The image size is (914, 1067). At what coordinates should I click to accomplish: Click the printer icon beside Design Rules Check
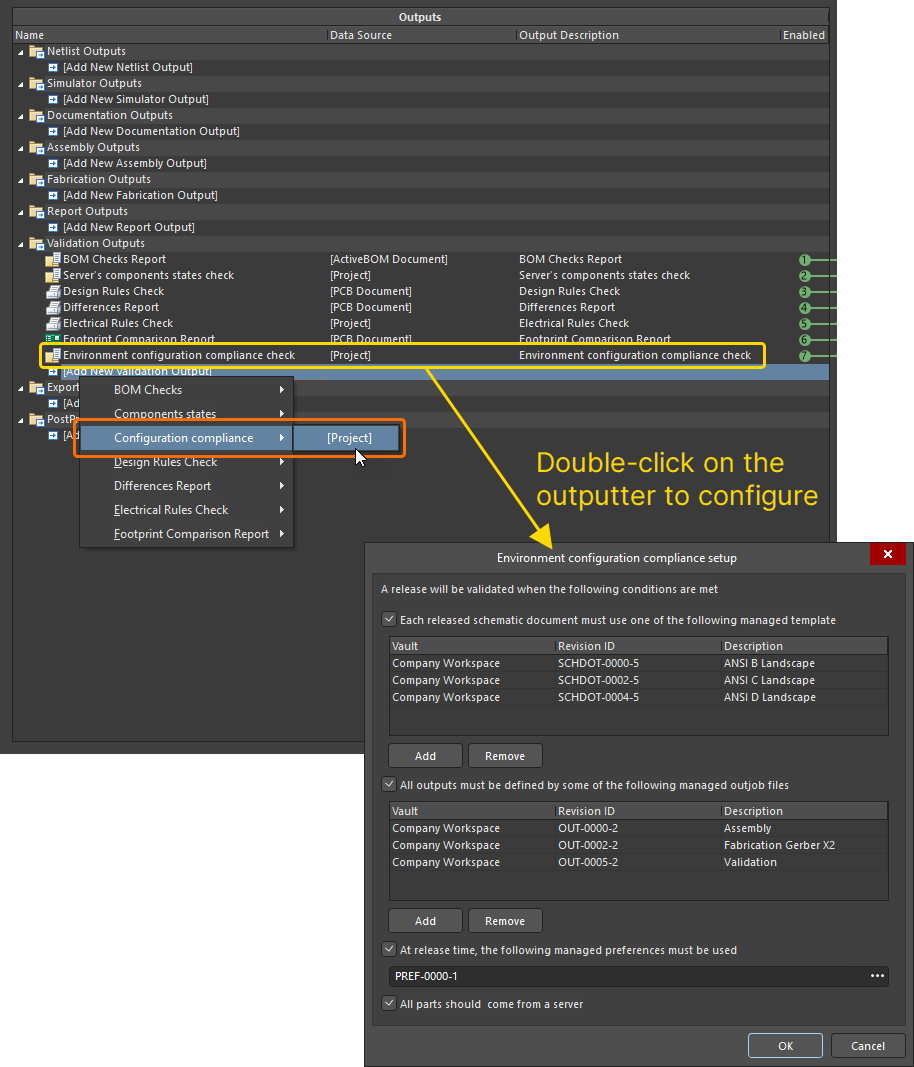click(x=52, y=291)
